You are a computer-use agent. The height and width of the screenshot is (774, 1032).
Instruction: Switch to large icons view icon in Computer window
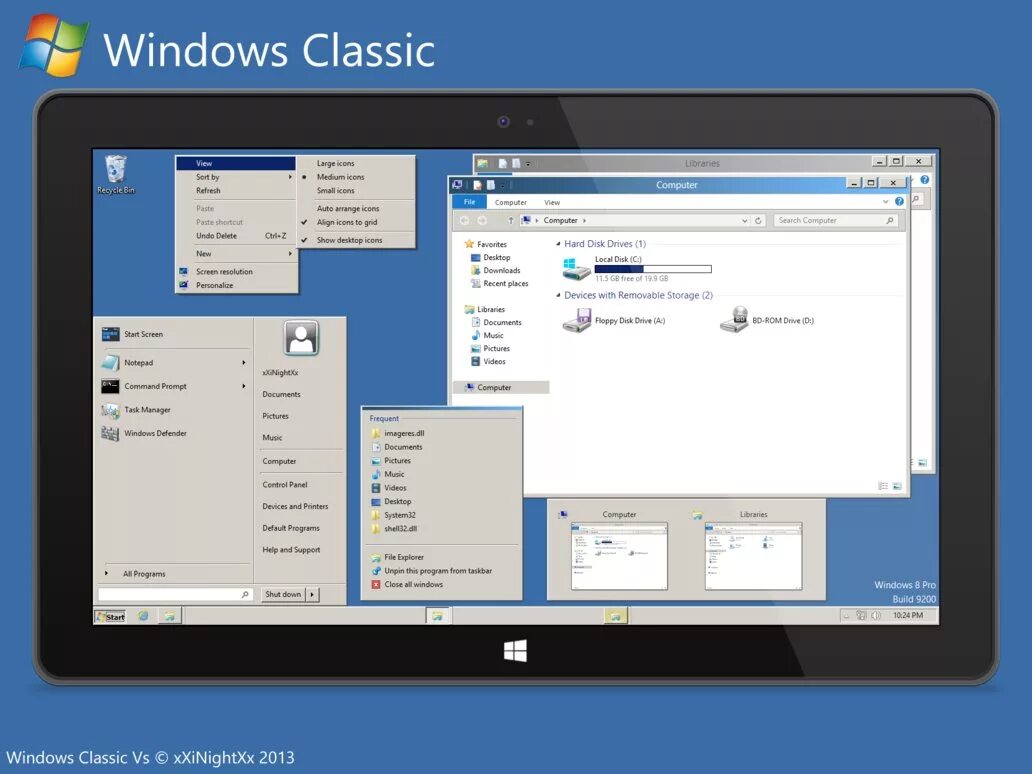897,486
